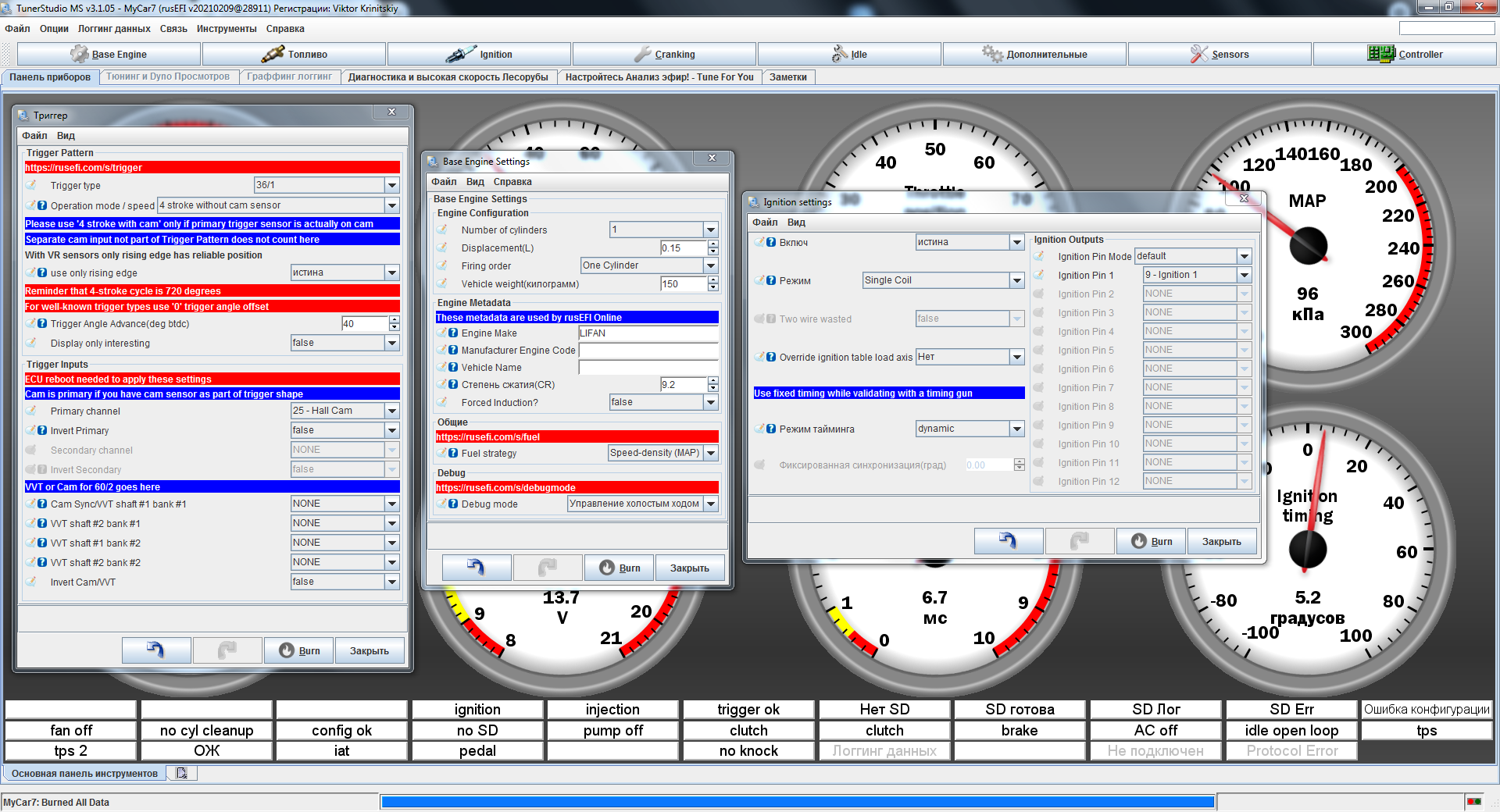
Task: Click redo arrow in Триггер dialog
Action: pyautogui.click(x=227, y=650)
